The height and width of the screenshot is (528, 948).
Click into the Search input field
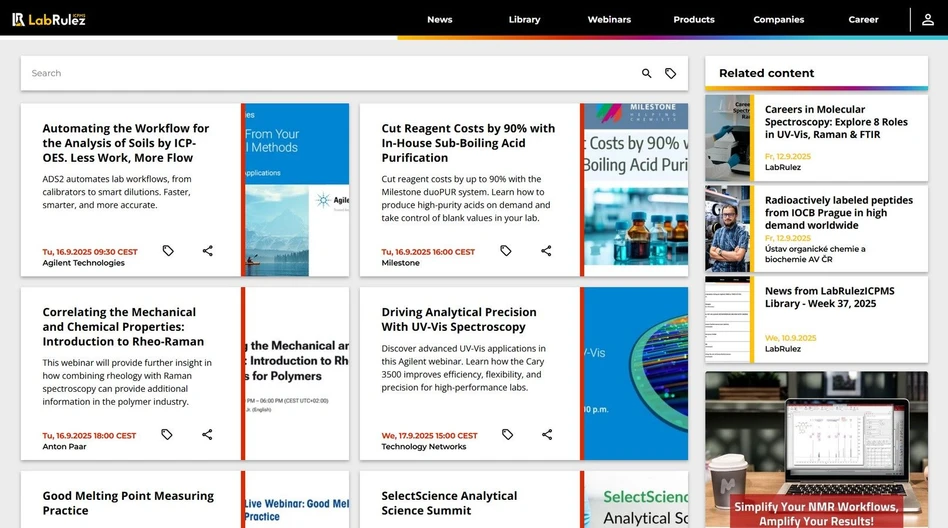330,73
